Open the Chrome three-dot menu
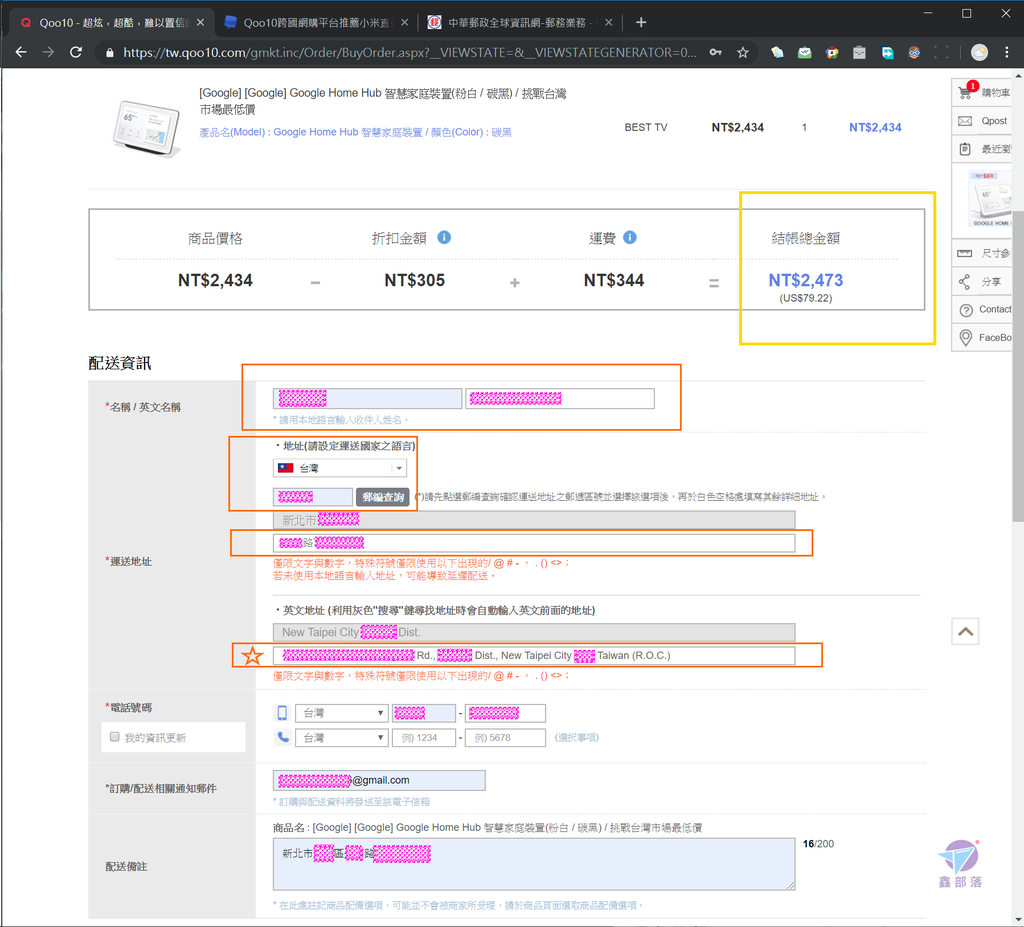The width and height of the screenshot is (1024, 927). point(1006,52)
